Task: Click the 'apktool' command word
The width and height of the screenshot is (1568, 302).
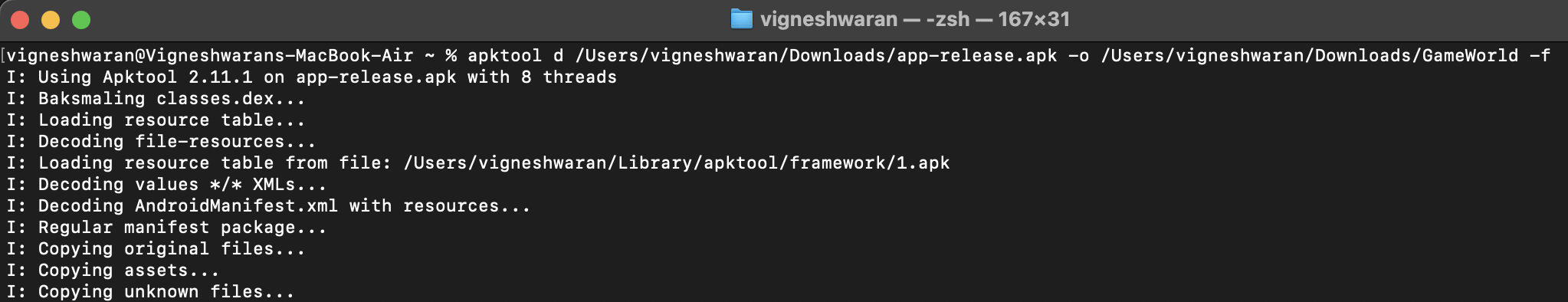Action: coord(504,56)
